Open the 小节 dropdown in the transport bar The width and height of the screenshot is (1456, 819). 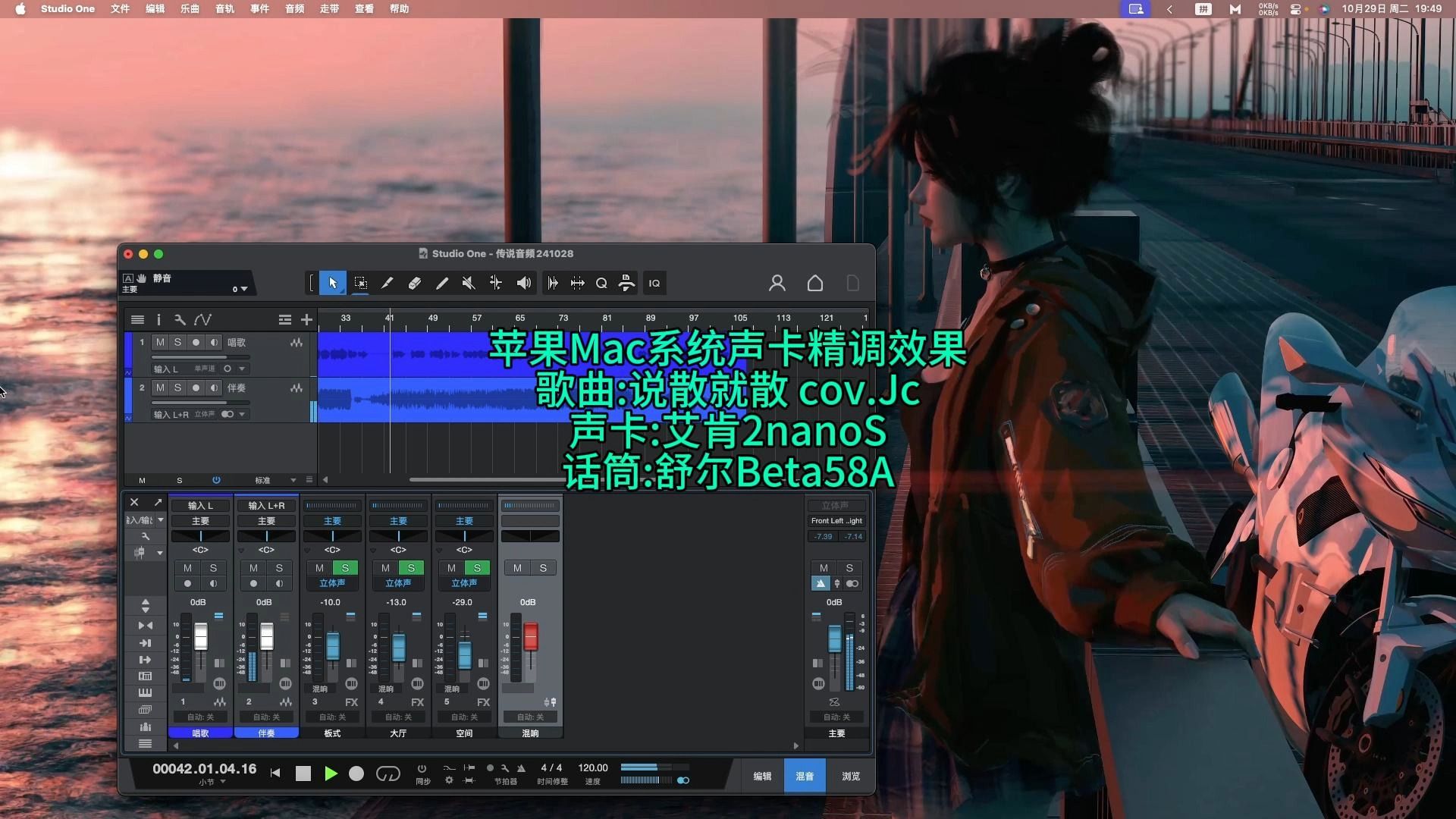click(210, 782)
